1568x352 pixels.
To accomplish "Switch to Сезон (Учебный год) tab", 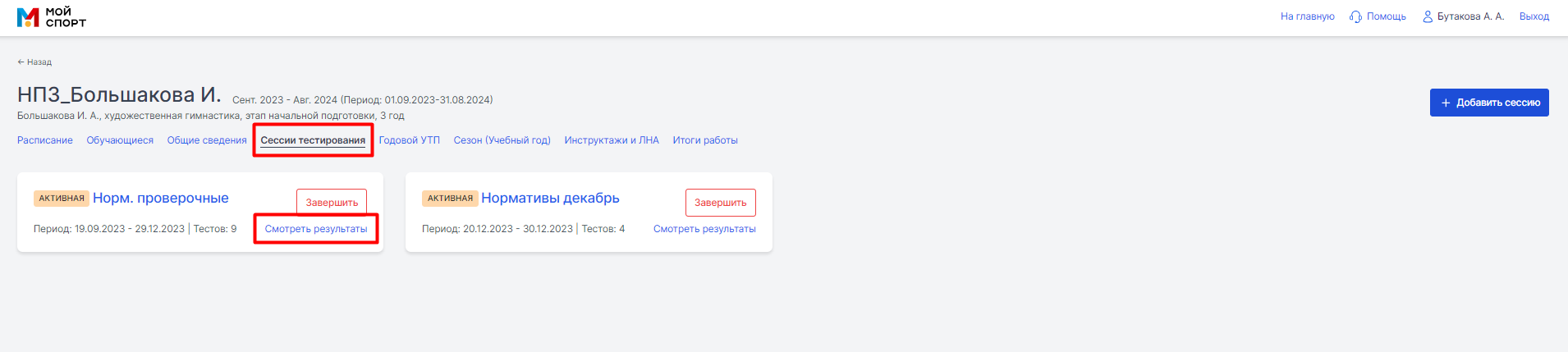I will 502,140.
